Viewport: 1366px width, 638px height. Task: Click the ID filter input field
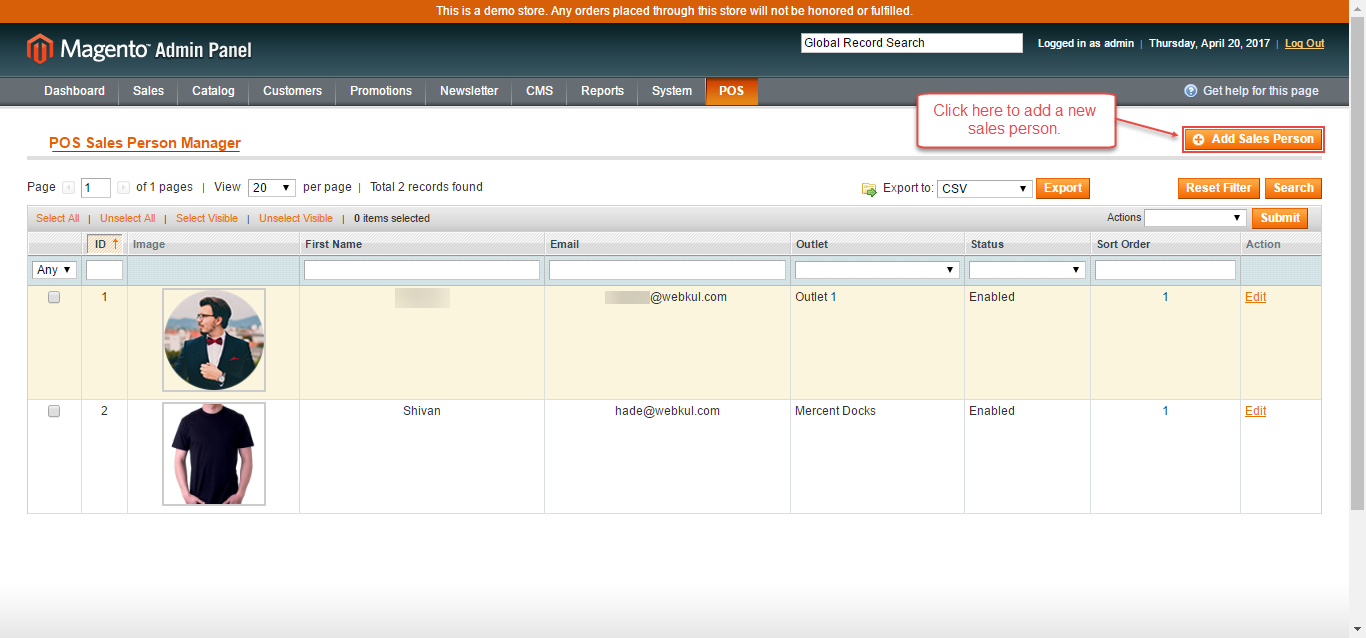(104, 270)
